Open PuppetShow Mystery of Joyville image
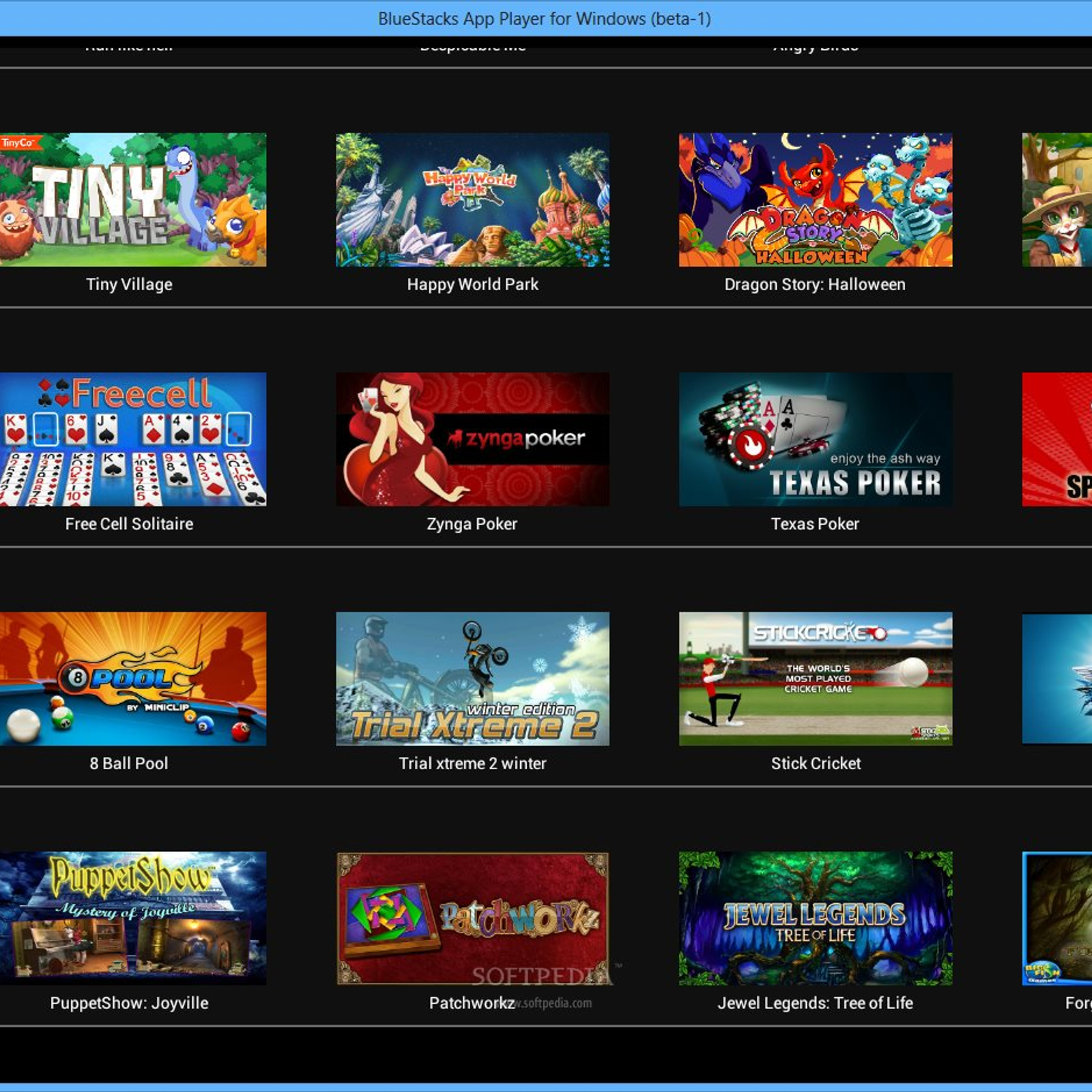1092x1092 pixels. 133,918
